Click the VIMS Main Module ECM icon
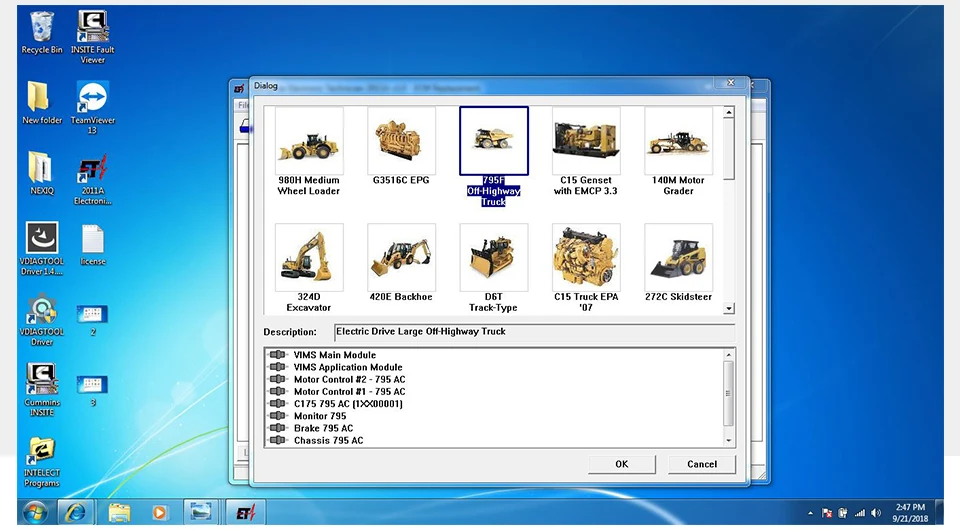 278,354
